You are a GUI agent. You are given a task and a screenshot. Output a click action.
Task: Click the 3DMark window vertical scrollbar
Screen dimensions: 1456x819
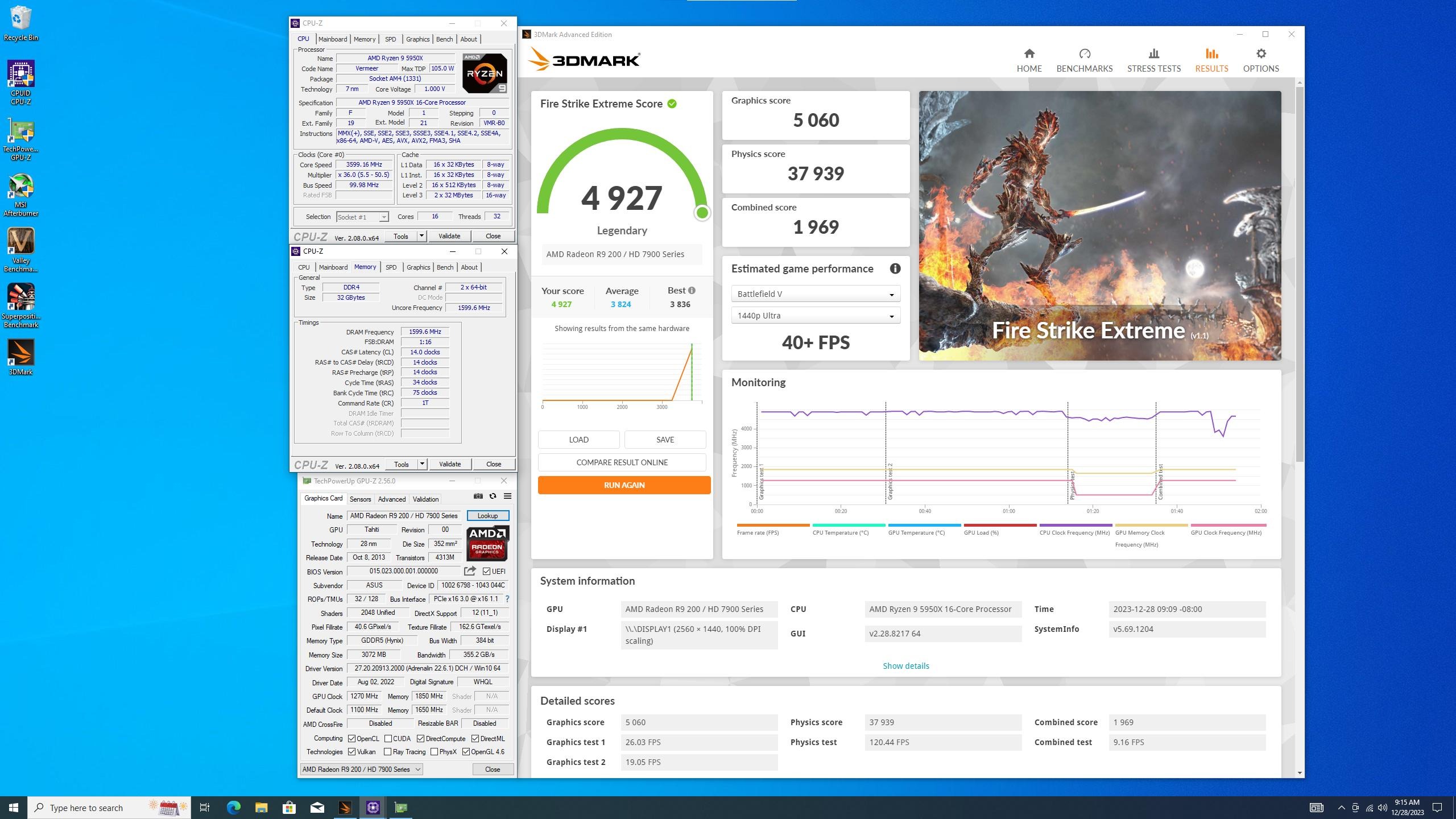pos(1300,273)
